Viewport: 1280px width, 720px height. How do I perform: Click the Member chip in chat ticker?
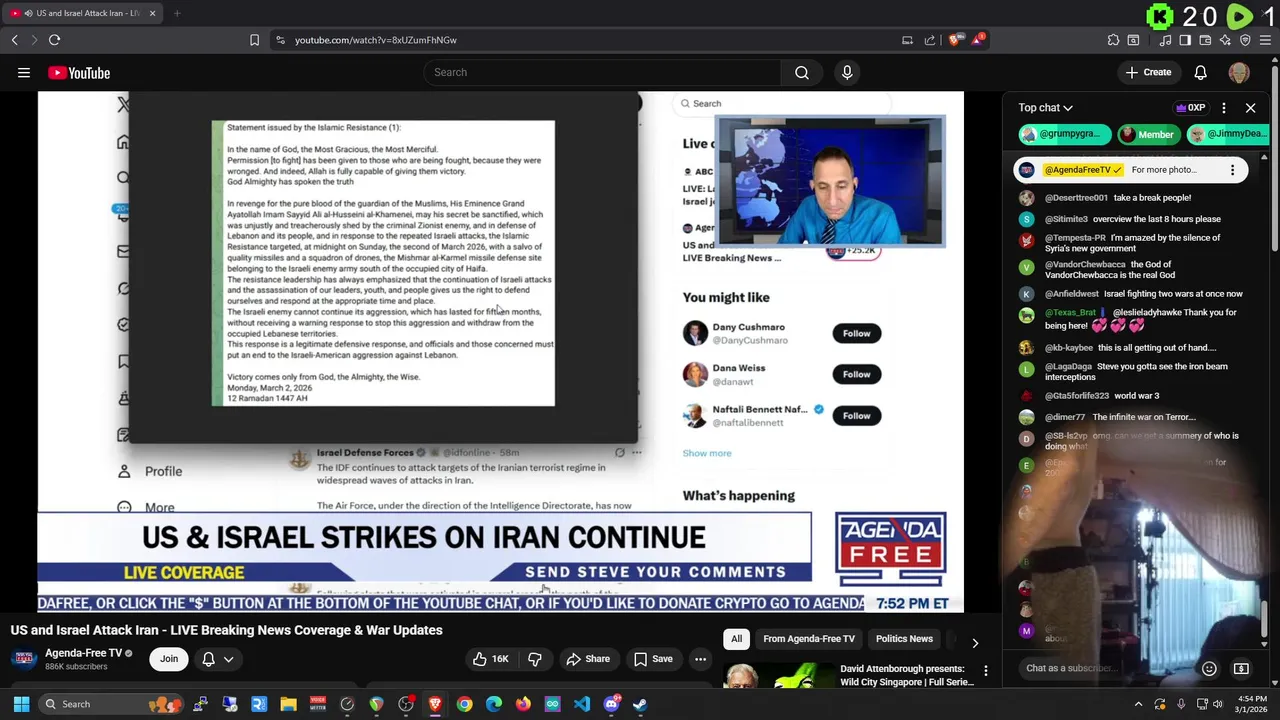click(x=1147, y=134)
